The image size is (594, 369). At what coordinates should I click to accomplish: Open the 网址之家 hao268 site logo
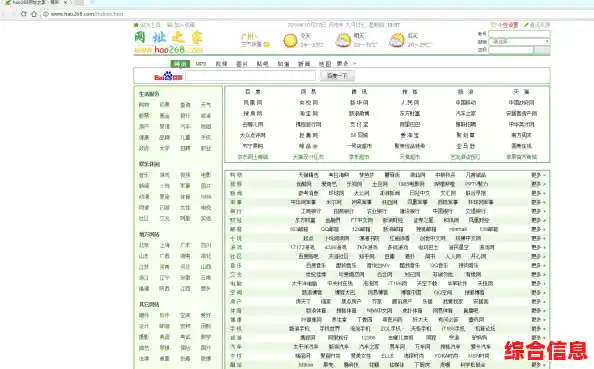coord(169,42)
